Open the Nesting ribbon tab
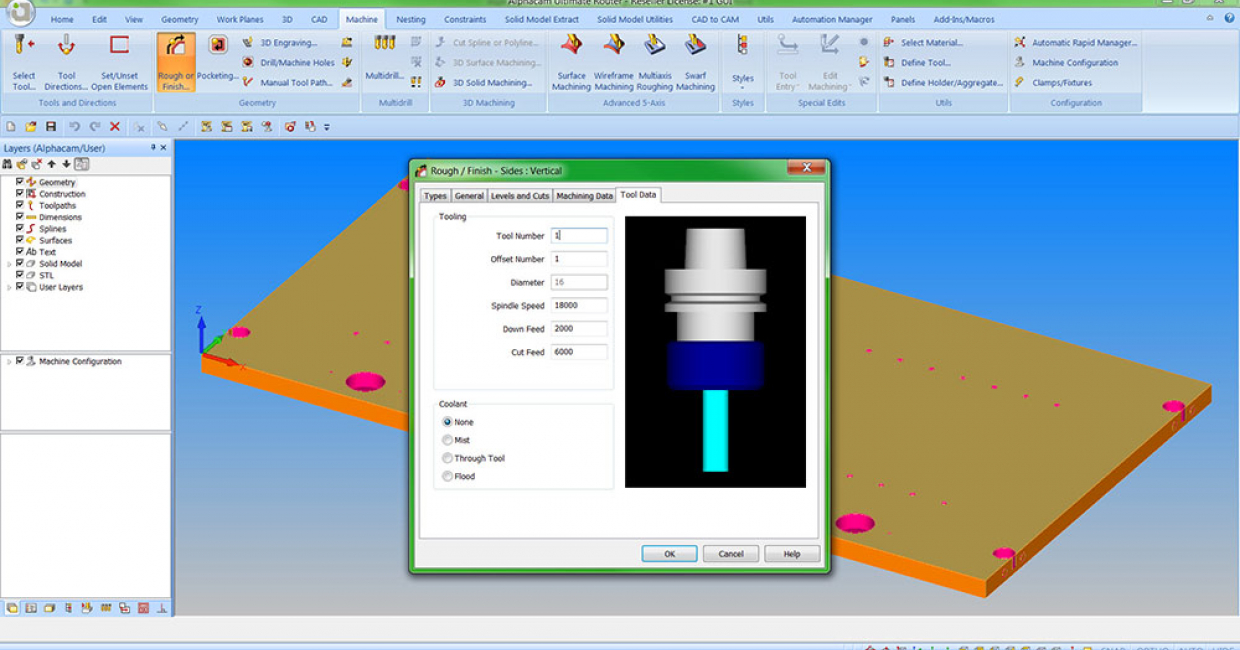Image resolution: width=1240 pixels, height=650 pixels. point(410,19)
